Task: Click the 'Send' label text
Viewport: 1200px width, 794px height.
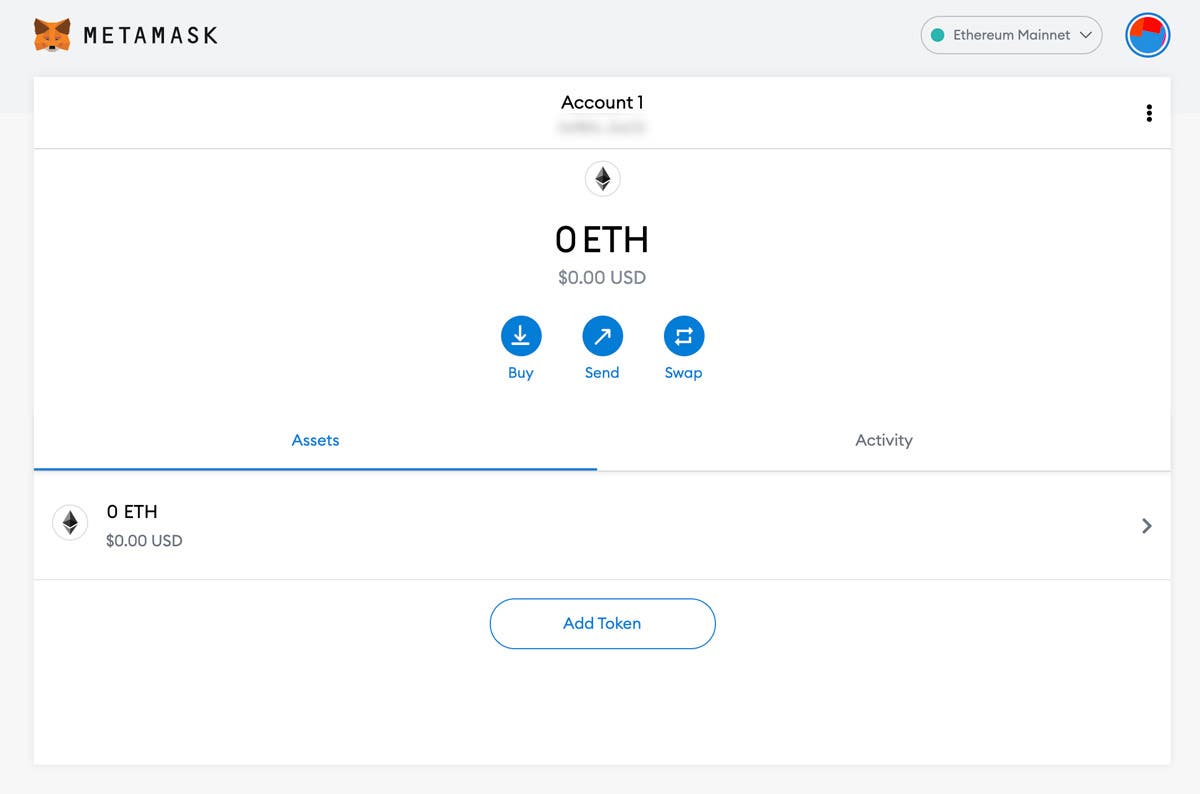Action: [602, 373]
